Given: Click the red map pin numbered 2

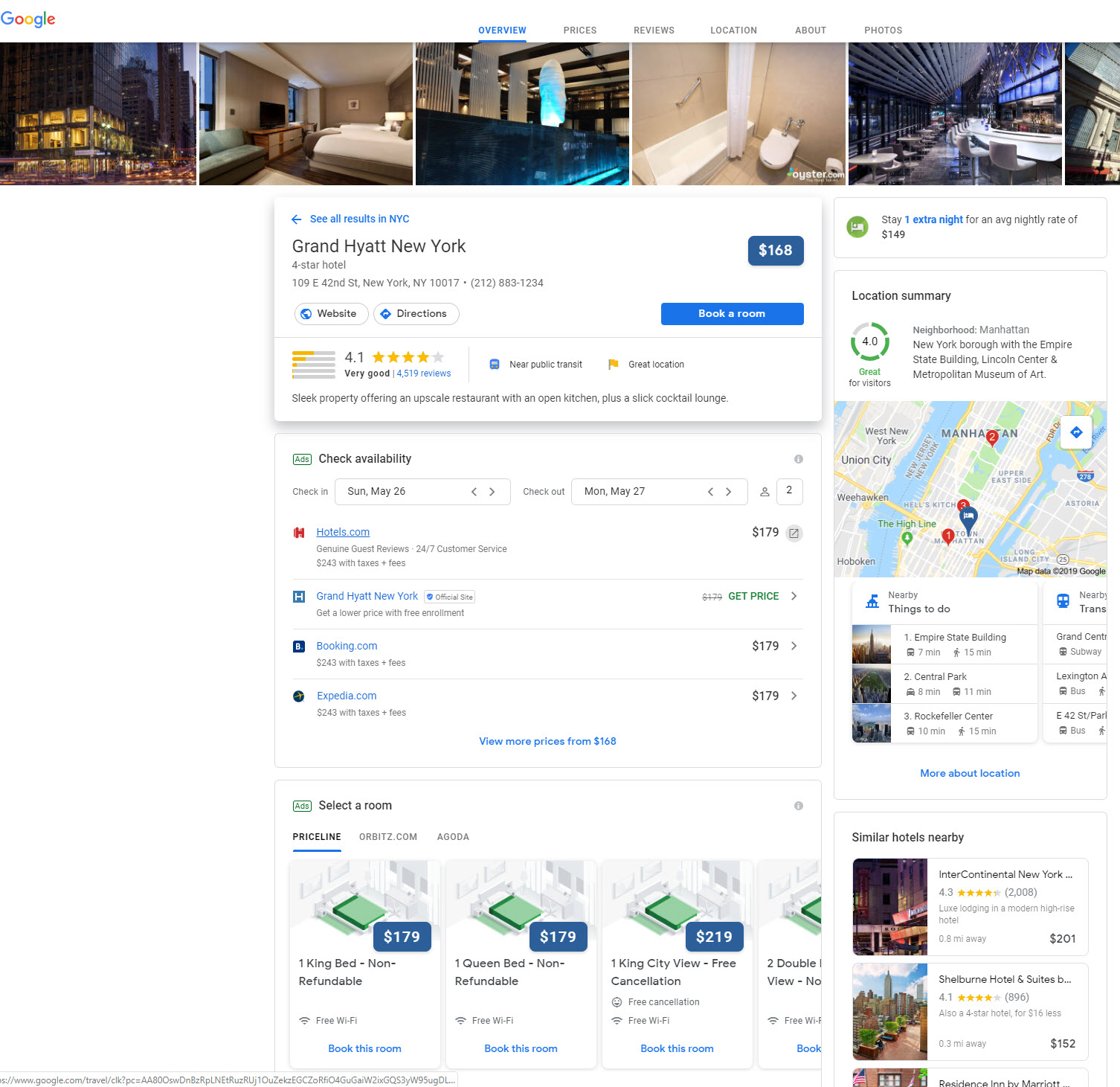Looking at the screenshot, I should coord(991,437).
